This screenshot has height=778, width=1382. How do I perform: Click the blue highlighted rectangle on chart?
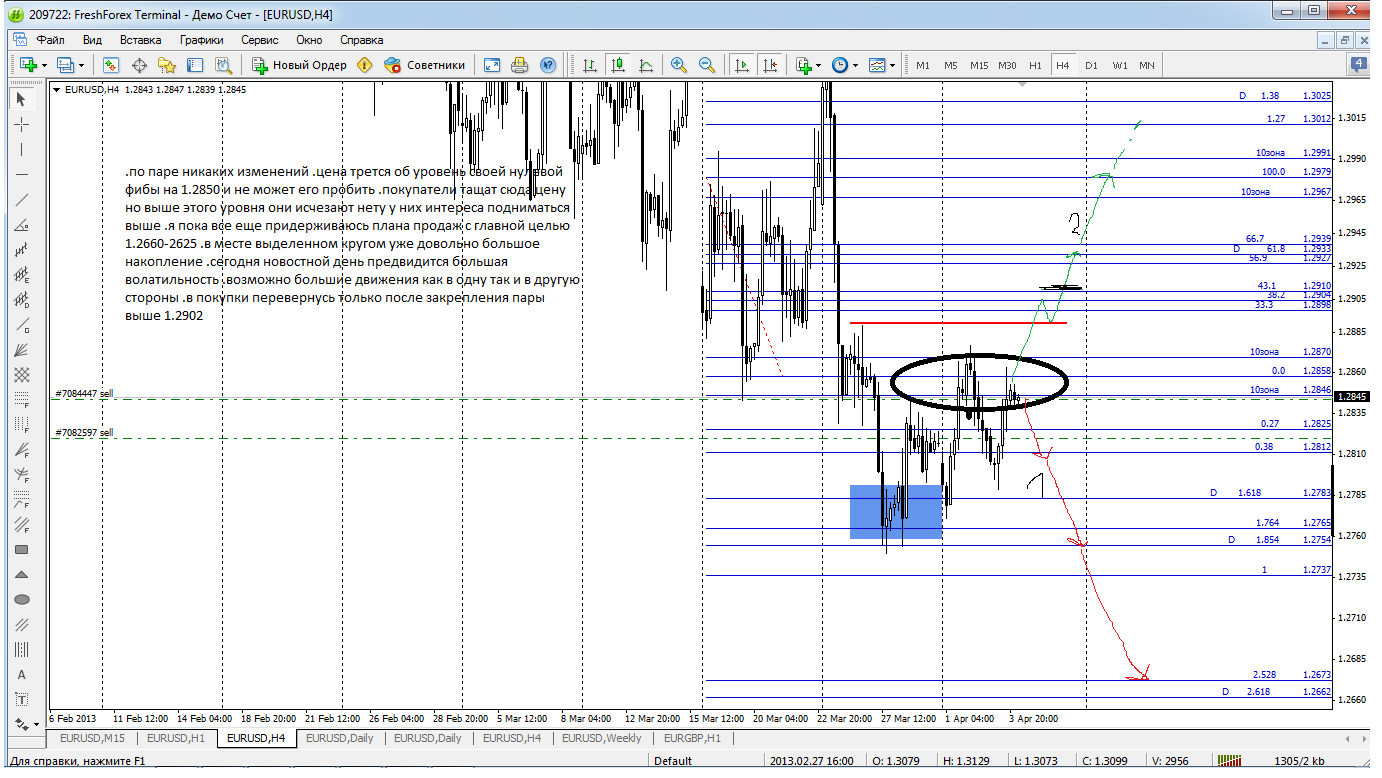[x=896, y=512]
